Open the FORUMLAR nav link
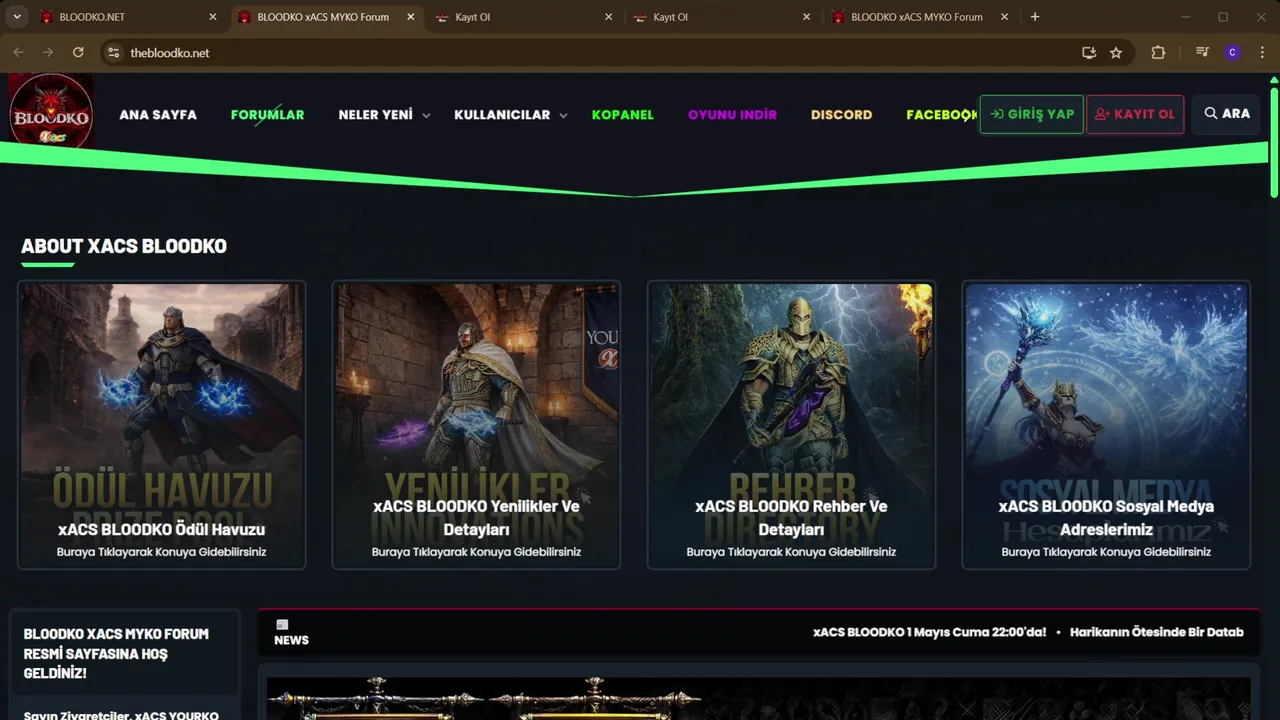Image resolution: width=1280 pixels, height=720 pixels. coord(267,115)
